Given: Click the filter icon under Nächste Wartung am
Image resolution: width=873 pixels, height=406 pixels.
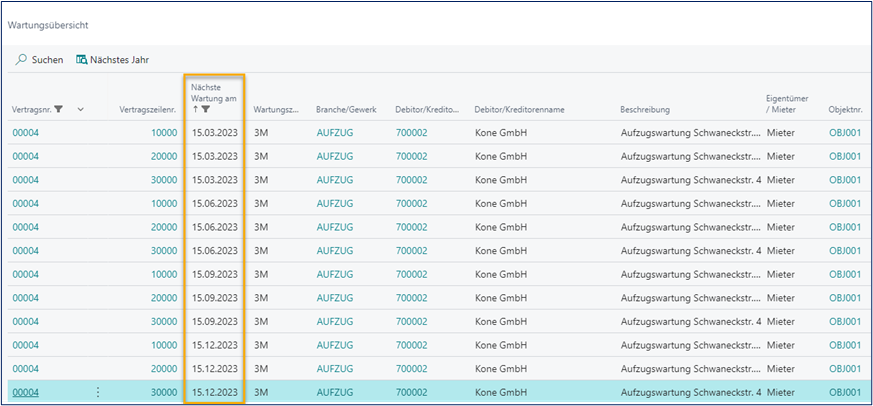Looking at the screenshot, I should tap(205, 110).
